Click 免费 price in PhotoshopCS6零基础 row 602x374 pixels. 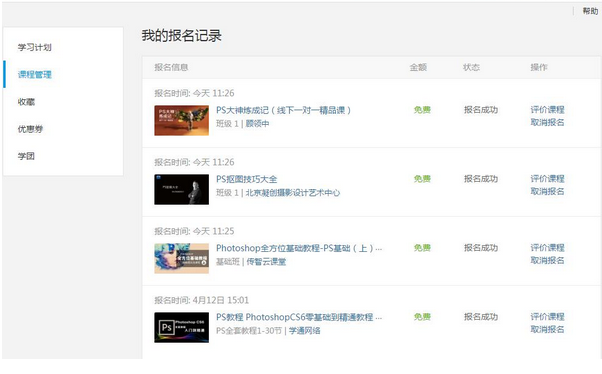(x=422, y=317)
